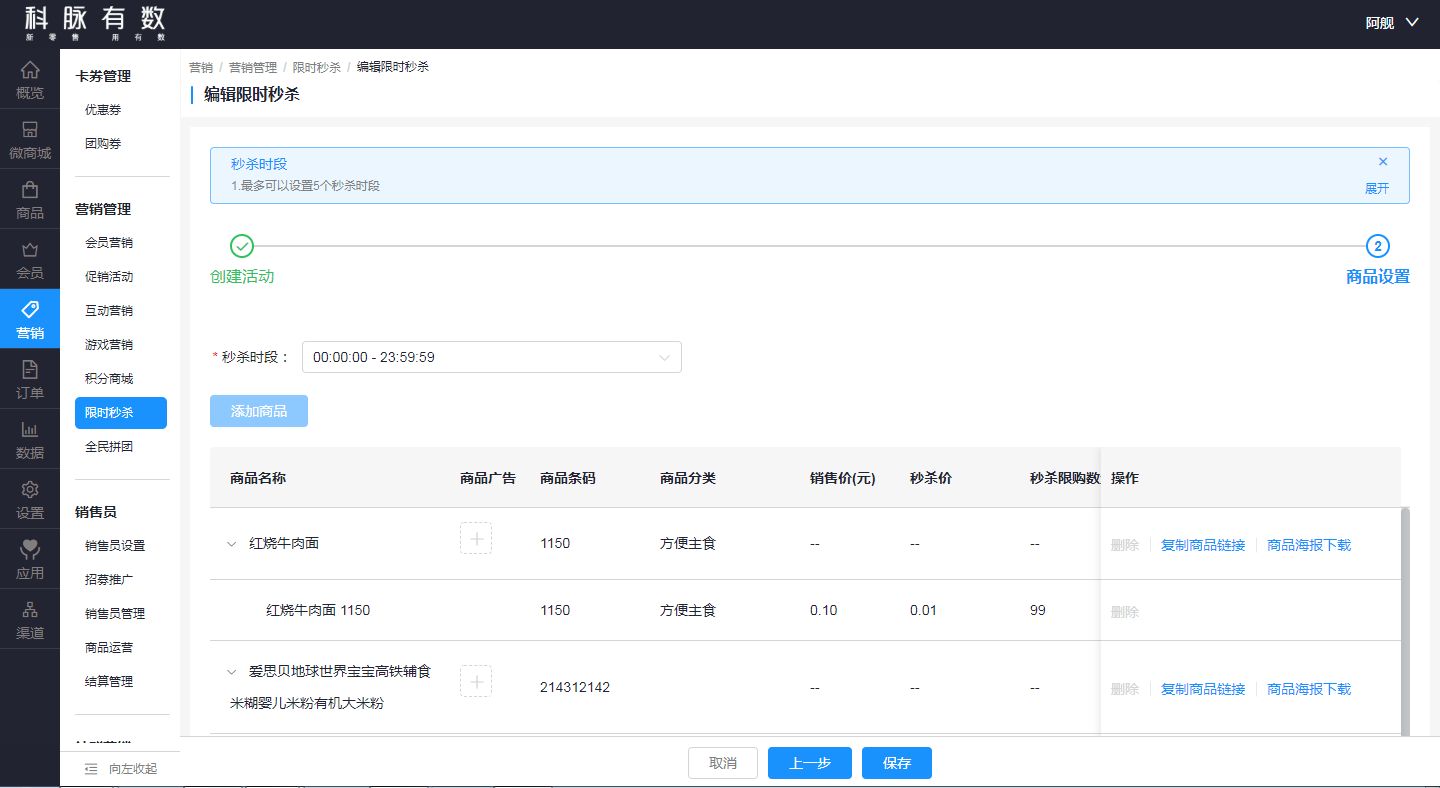Click 营销管理 in the breadcrumb

point(253,67)
